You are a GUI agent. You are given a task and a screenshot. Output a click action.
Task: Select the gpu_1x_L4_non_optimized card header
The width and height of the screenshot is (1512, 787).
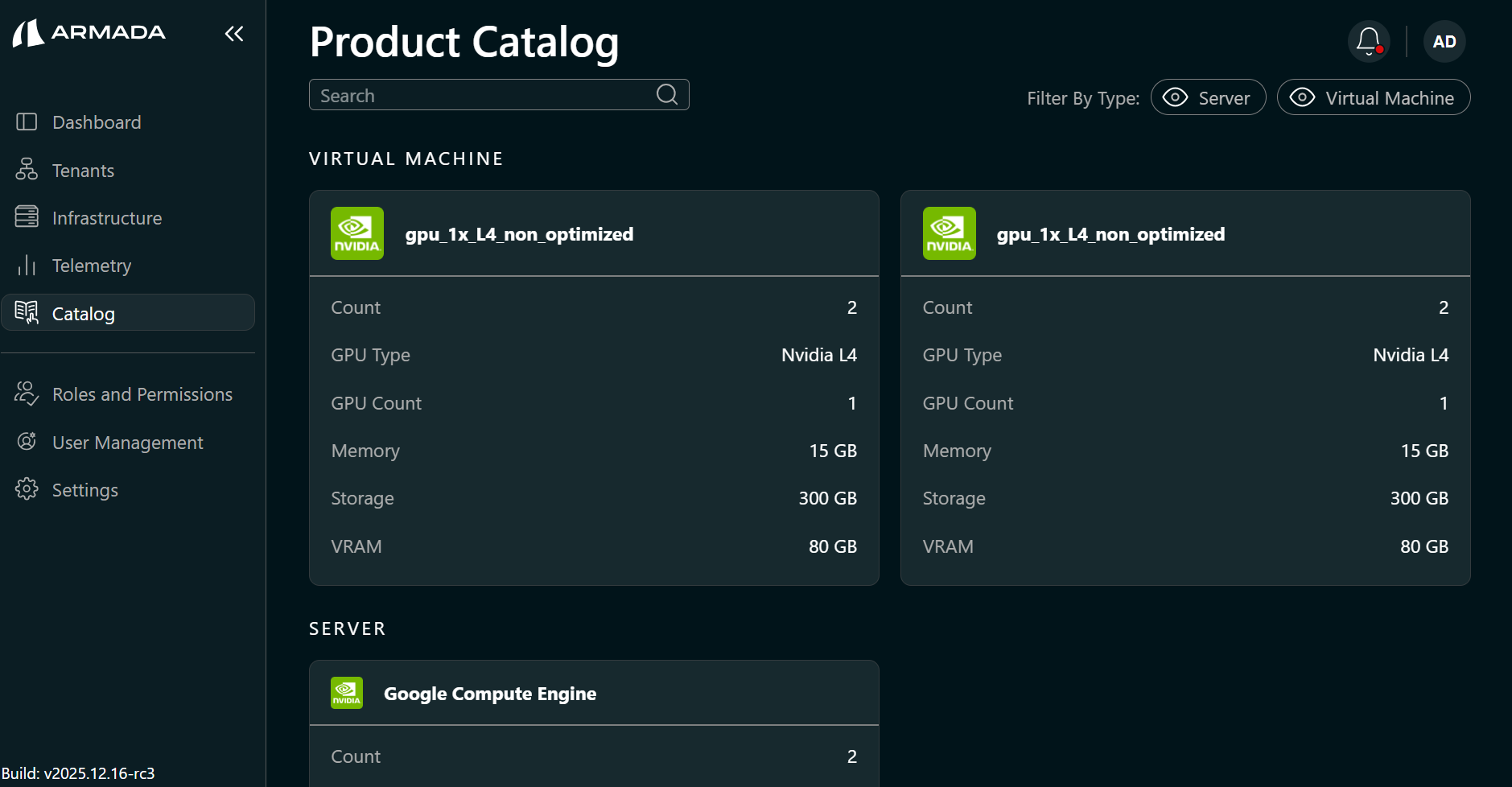coord(519,233)
